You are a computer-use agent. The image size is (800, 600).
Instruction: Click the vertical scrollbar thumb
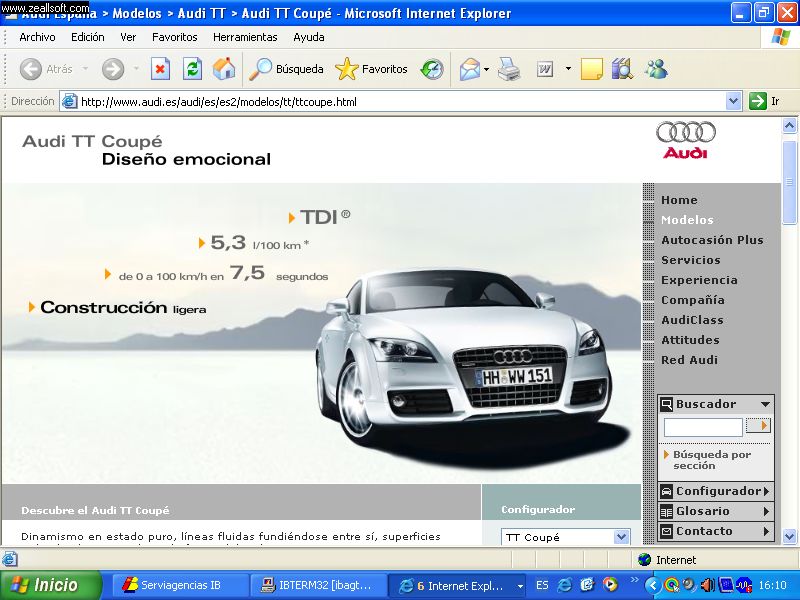(789, 180)
